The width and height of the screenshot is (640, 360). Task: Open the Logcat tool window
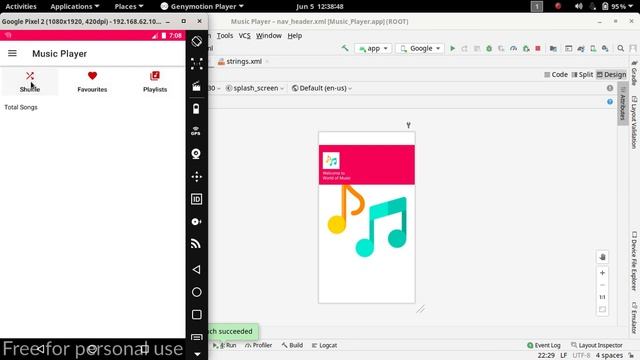[324, 345]
